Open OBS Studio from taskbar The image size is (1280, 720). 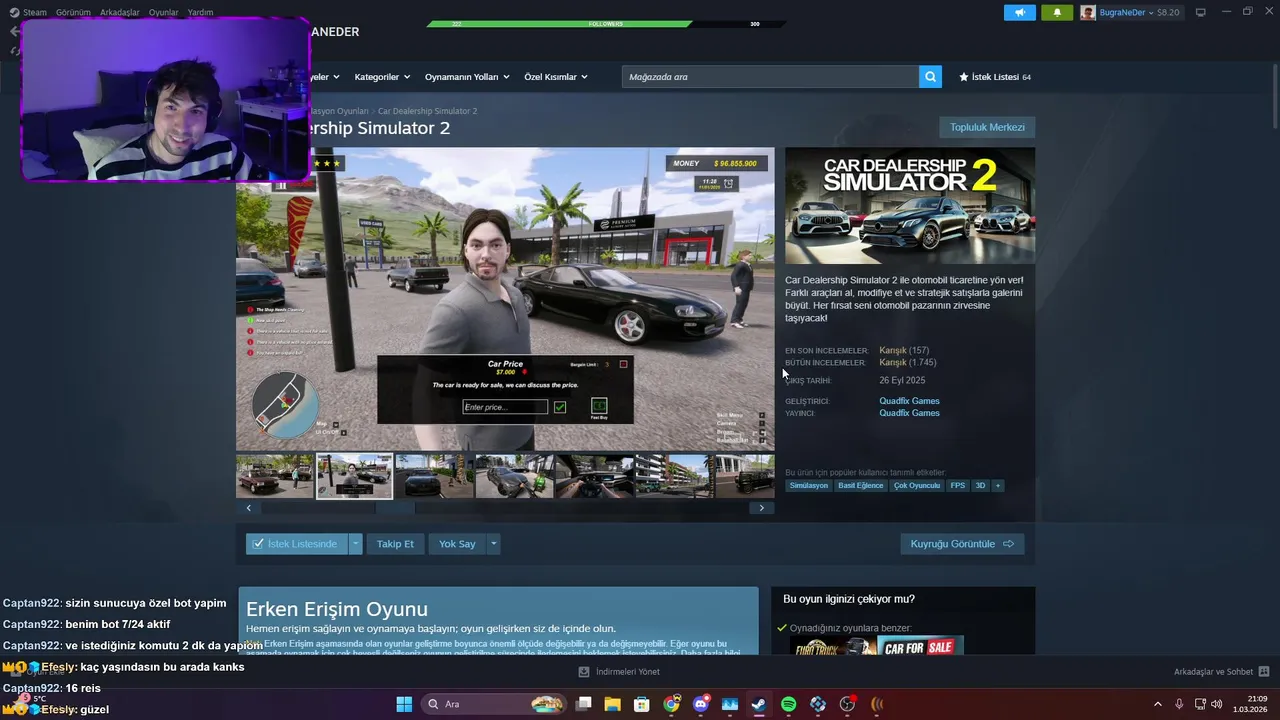pos(847,704)
